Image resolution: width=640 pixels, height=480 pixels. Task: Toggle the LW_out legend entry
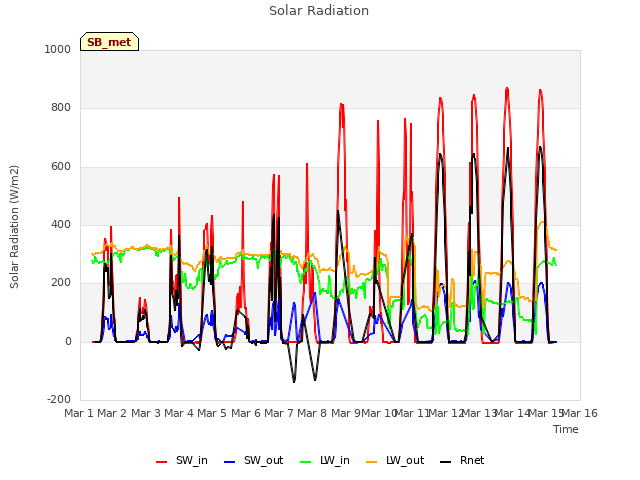coord(395,460)
